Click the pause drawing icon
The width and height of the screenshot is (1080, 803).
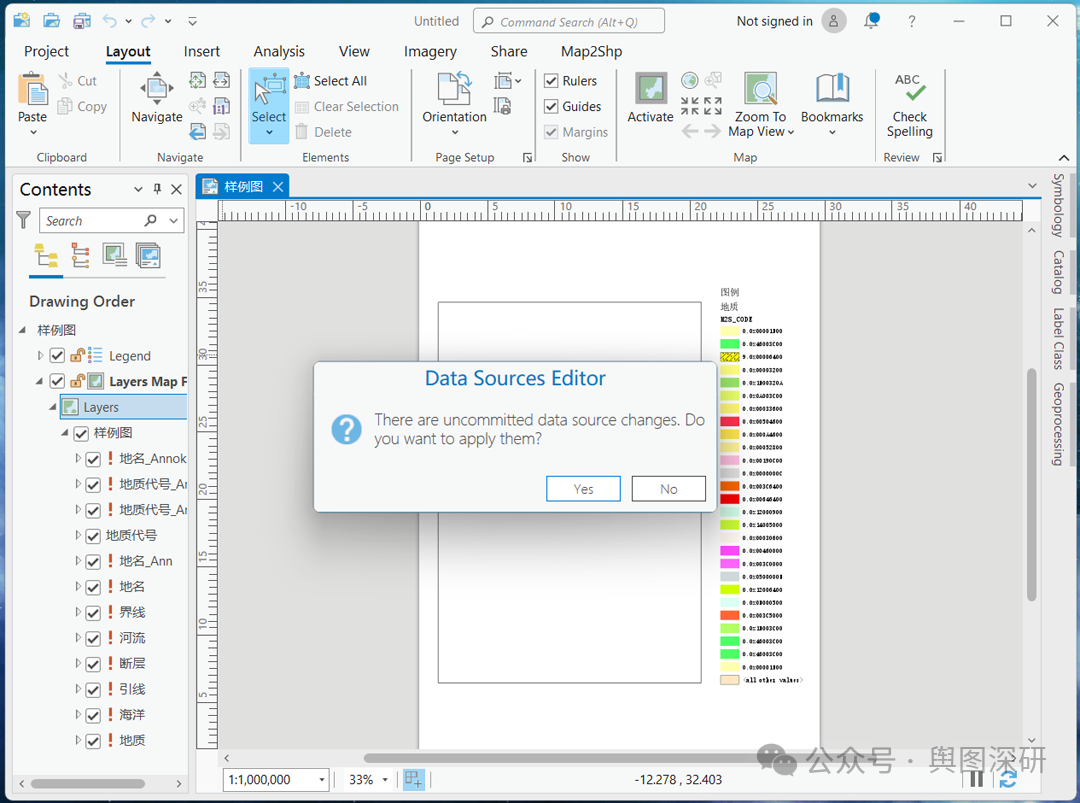[976, 780]
